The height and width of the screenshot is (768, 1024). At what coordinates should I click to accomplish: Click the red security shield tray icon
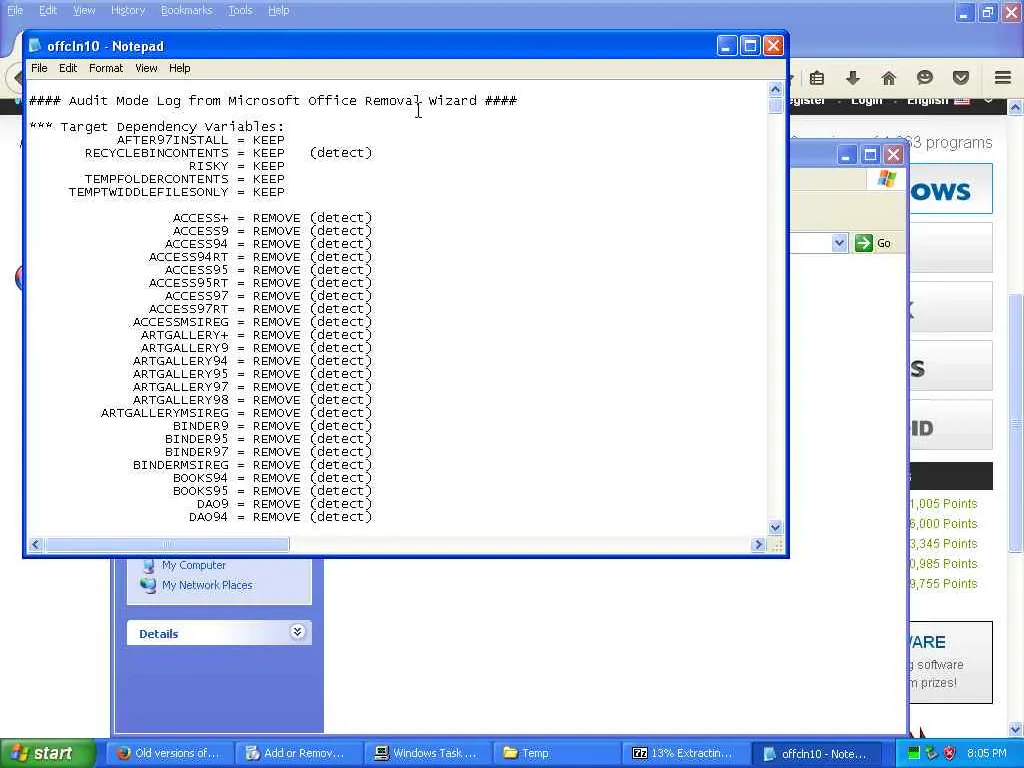pyautogui.click(x=950, y=753)
